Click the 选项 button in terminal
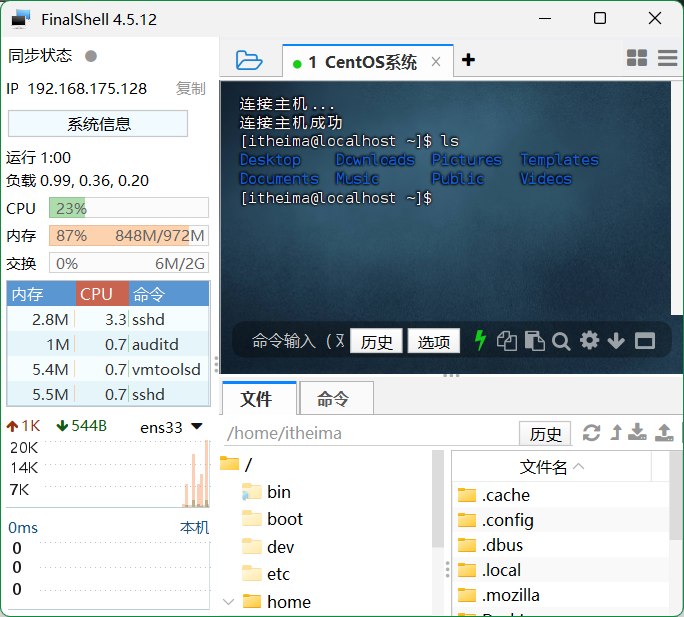The width and height of the screenshot is (684, 617). tap(433, 341)
